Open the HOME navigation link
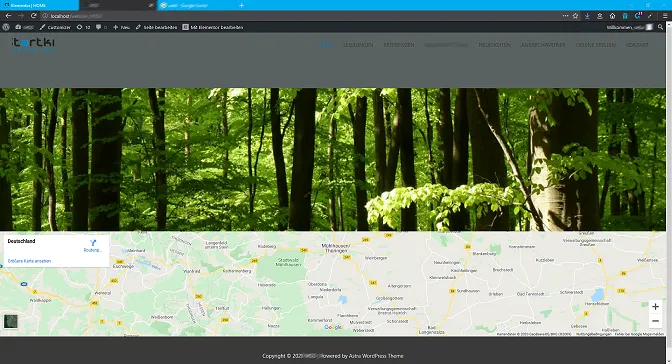Image resolution: width=672 pixels, height=364 pixels. coord(326,45)
